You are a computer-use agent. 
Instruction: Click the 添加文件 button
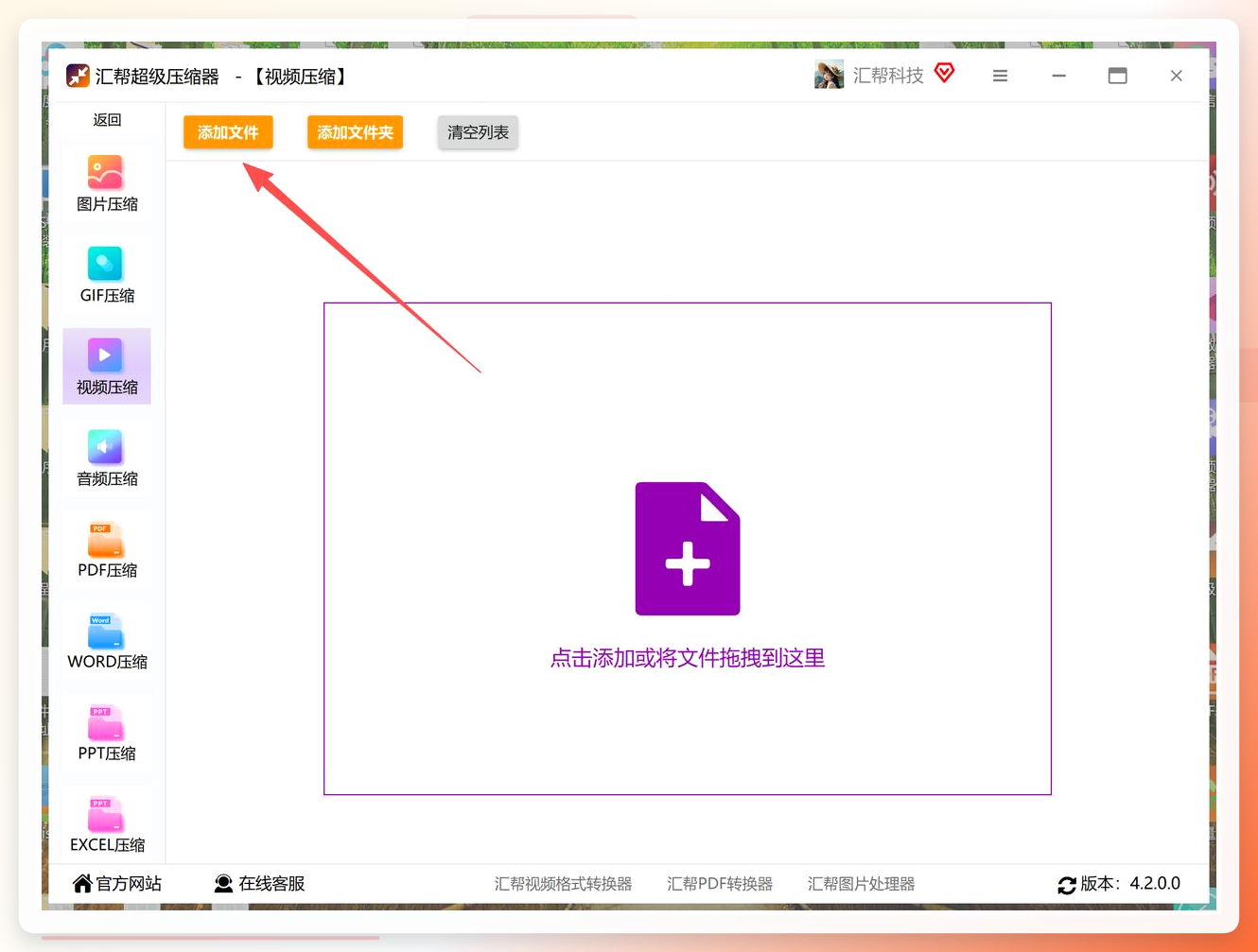point(228,132)
